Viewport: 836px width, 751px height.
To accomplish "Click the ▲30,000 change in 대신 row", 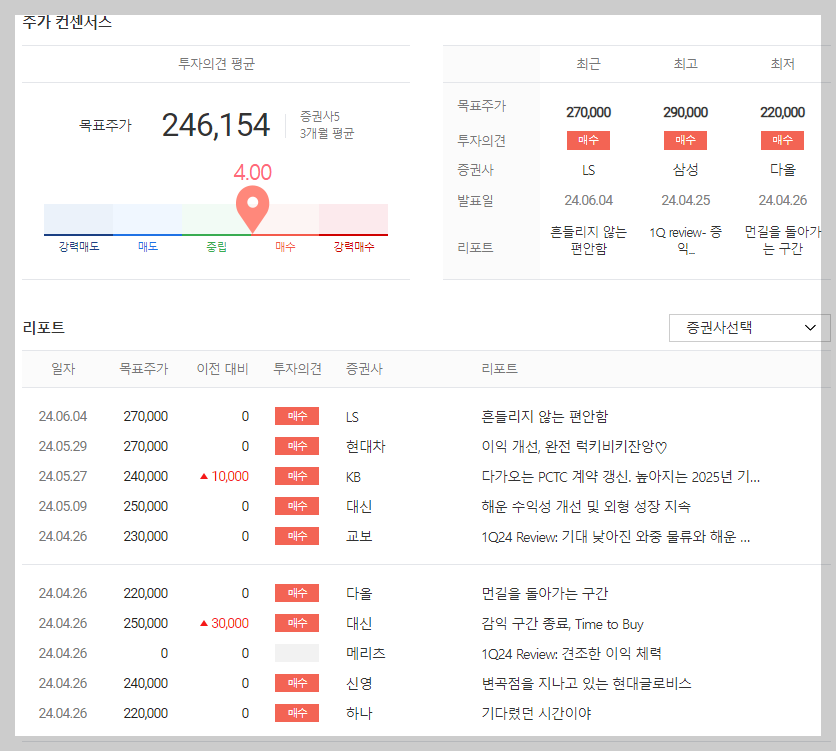I will (x=224, y=623).
